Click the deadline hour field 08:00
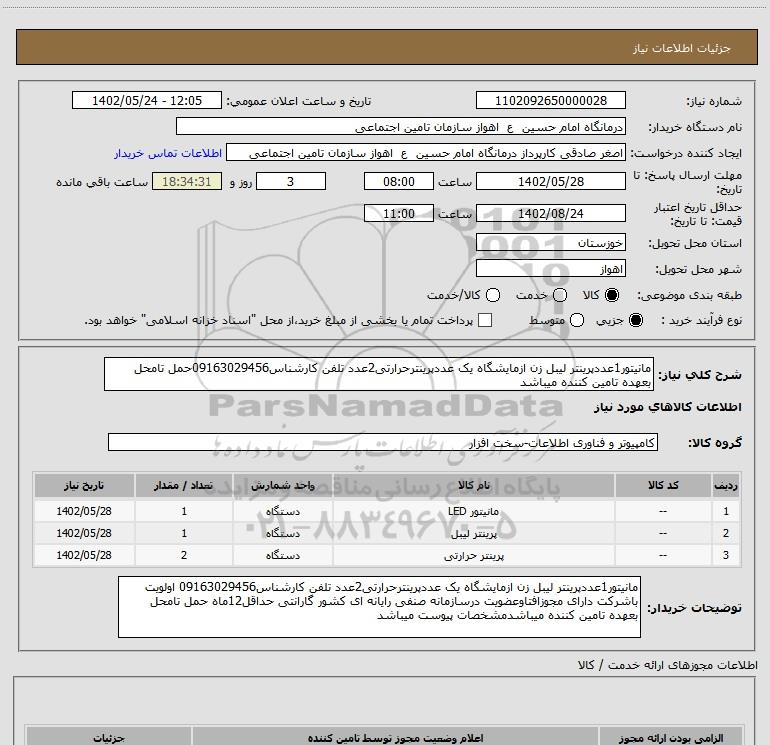Screen dimensions: 770x745 point(399,182)
